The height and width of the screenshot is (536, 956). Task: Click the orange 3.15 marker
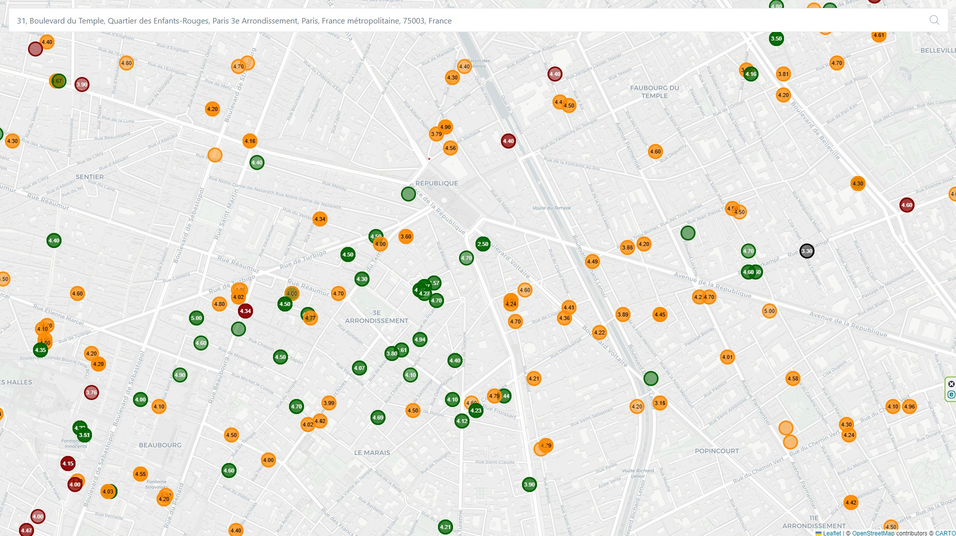[660, 403]
